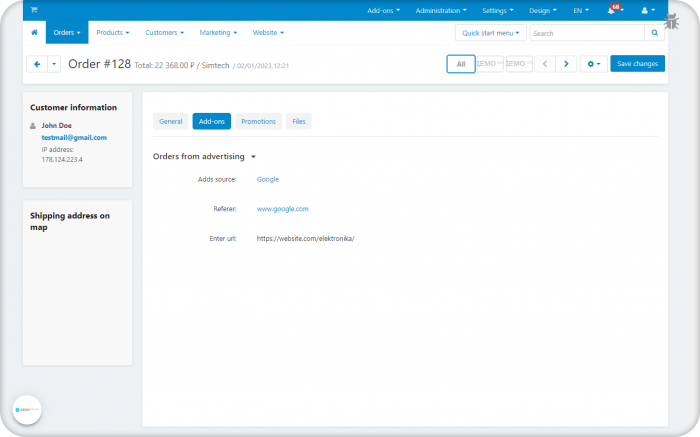This screenshot has width=700, height=437.
Task: Go to the next order chevron
Action: [566, 64]
